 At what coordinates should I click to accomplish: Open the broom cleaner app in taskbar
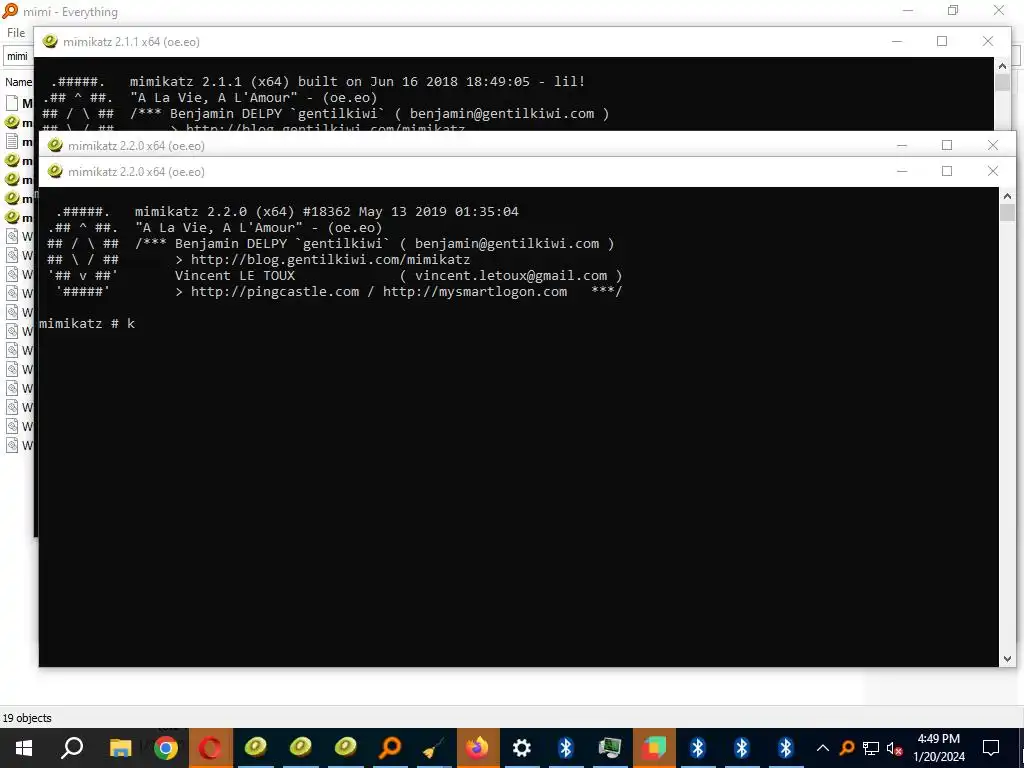point(434,748)
